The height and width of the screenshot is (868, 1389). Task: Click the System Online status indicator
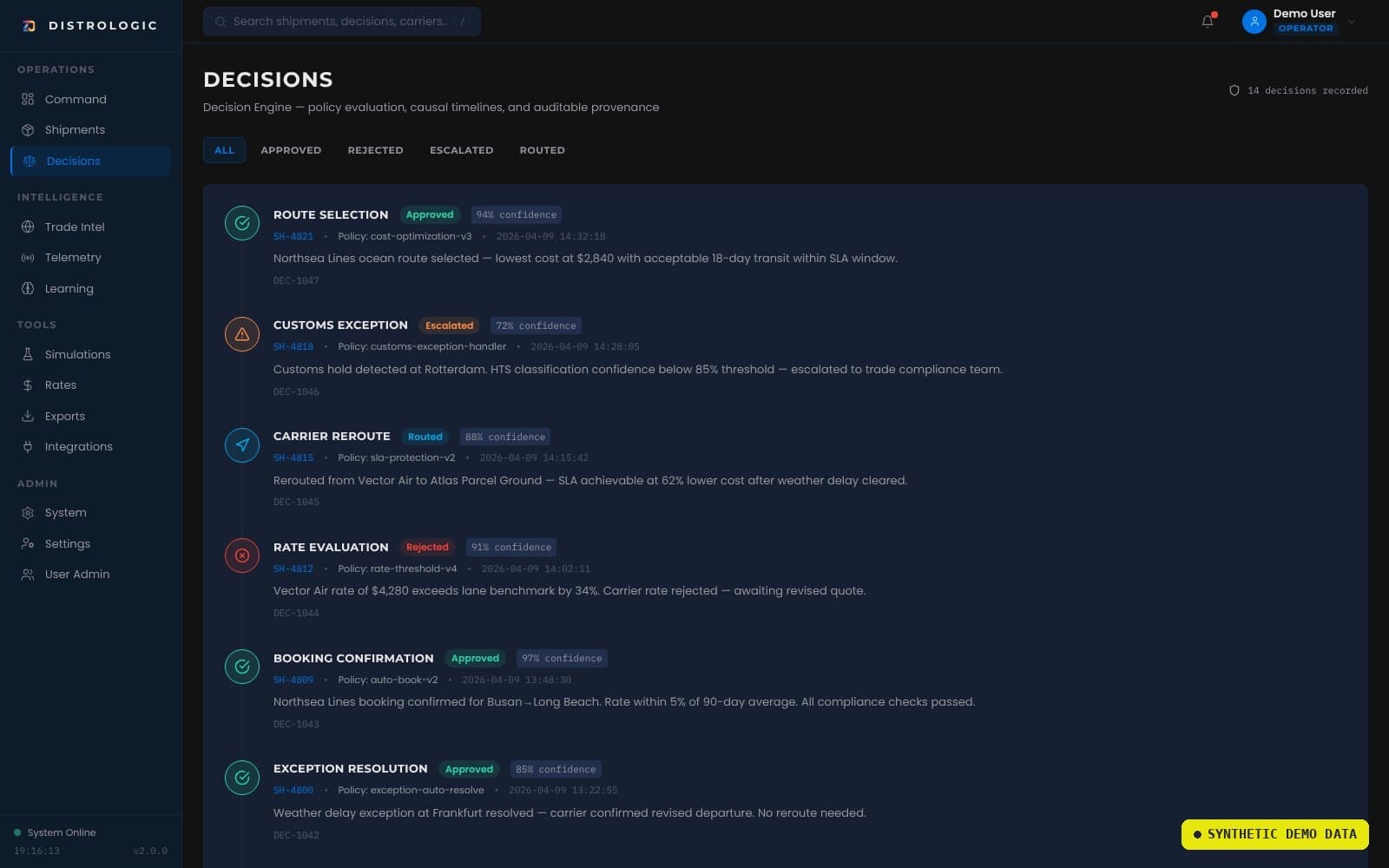[x=55, y=832]
